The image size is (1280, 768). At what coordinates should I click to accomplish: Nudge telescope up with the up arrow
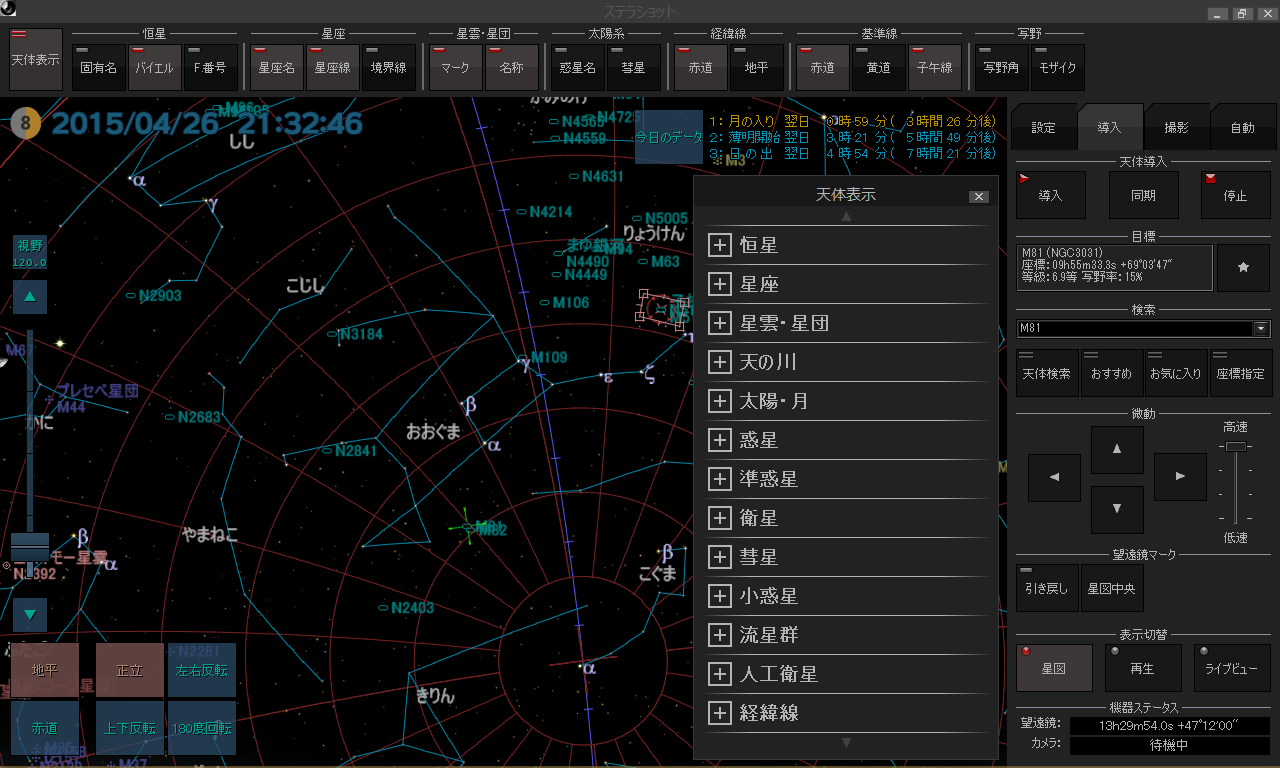[x=1117, y=450]
